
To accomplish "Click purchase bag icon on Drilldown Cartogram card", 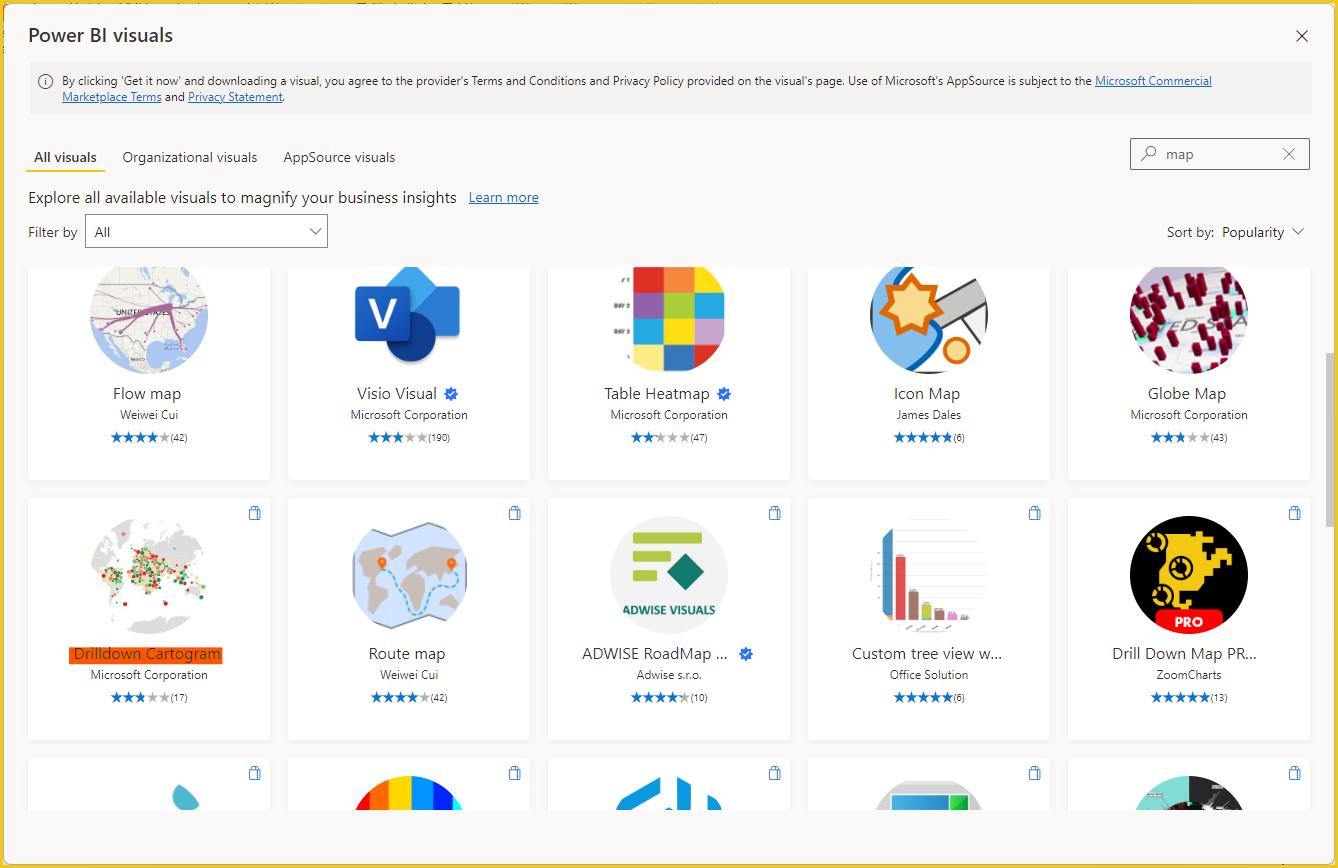I will coord(255,513).
